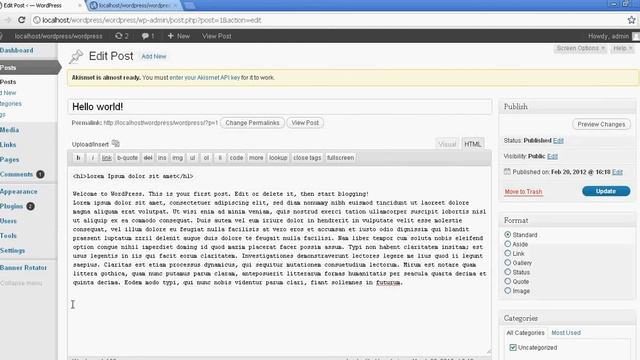Image resolution: width=640 pixels, height=360 pixels.
Task: Click Change Permalinks button
Action: (252, 123)
